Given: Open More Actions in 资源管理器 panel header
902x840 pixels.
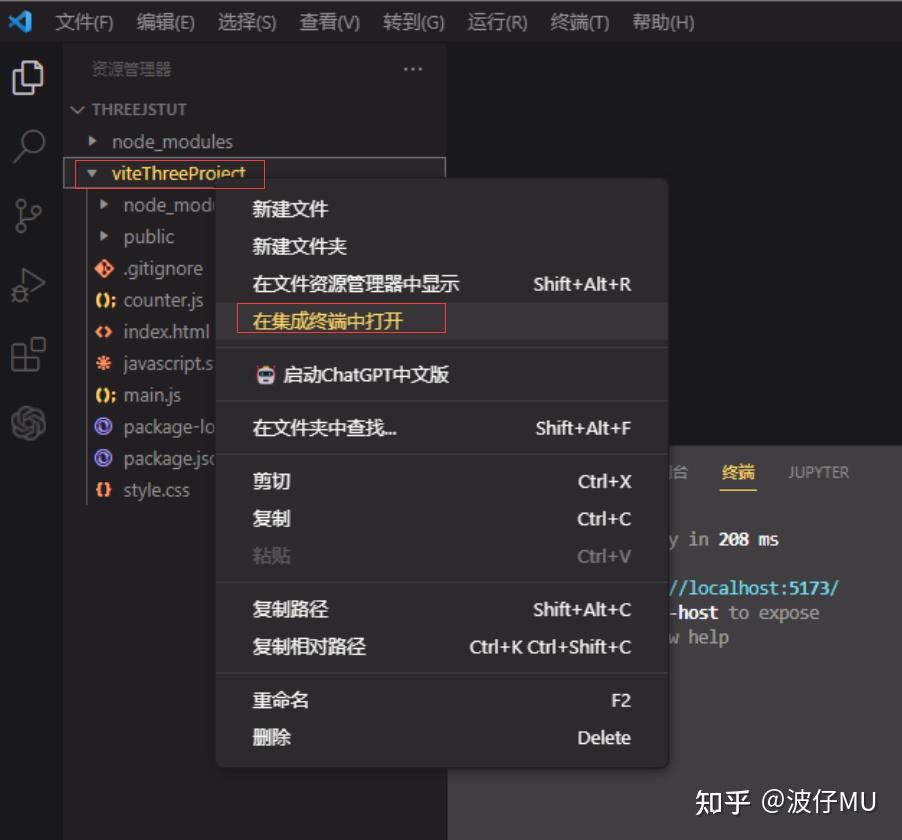Looking at the screenshot, I should click(x=413, y=69).
